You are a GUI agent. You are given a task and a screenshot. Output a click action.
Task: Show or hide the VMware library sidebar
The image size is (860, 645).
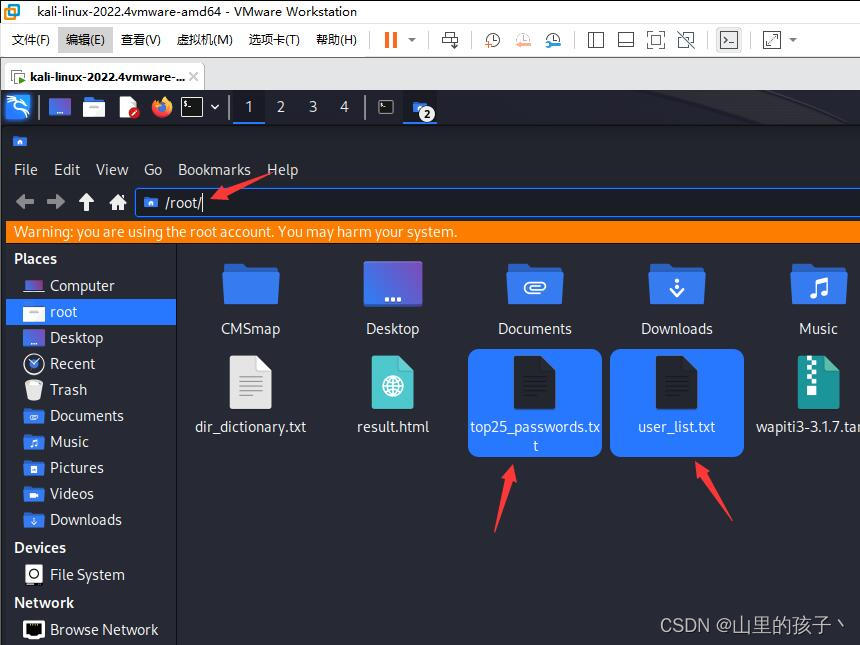pyautogui.click(x=596, y=40)
